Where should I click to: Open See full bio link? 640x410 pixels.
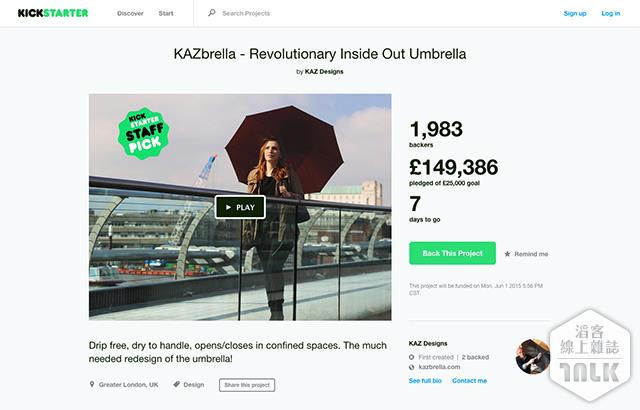(427, 381)
